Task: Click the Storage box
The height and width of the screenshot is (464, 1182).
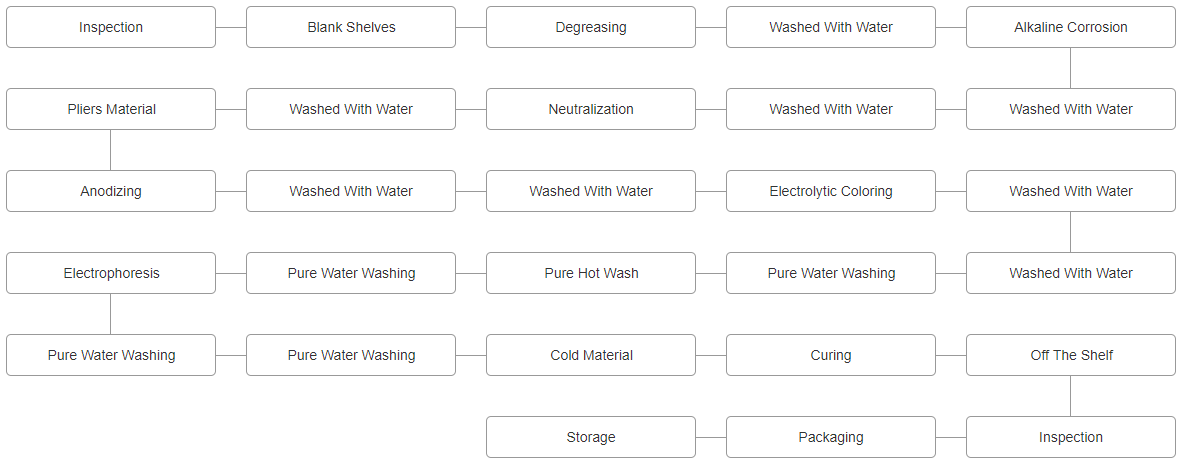Action: point(591,437)
